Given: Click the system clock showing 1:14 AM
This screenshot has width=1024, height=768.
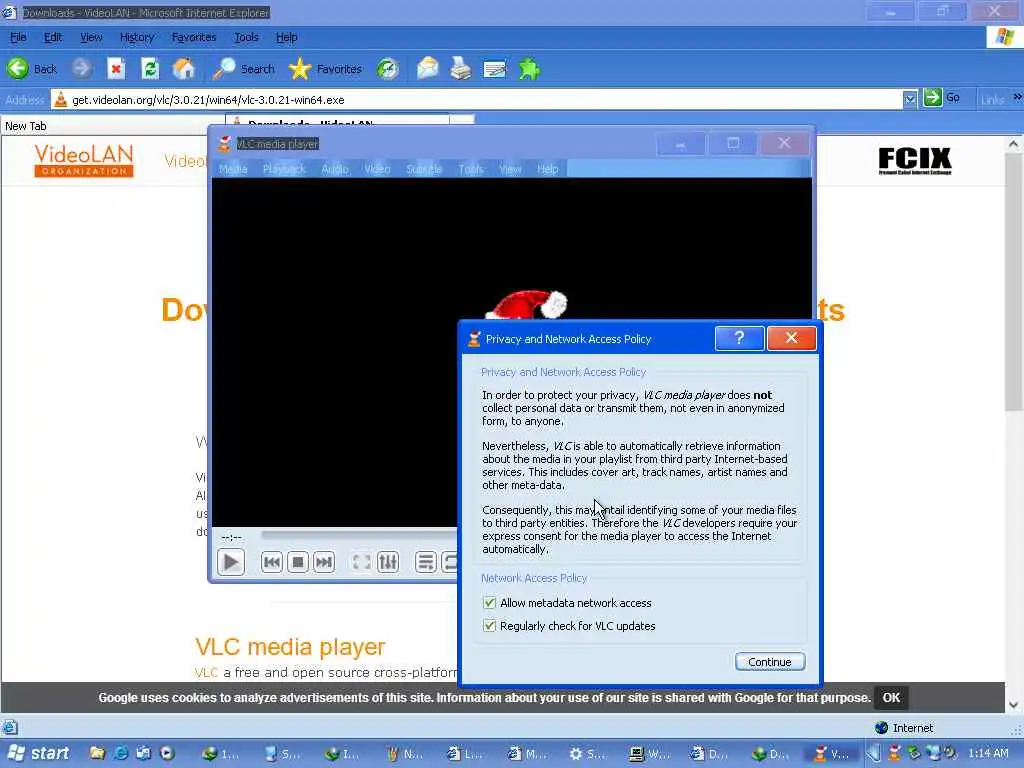Looking at the screenshot, I should (x=988, y=754).
